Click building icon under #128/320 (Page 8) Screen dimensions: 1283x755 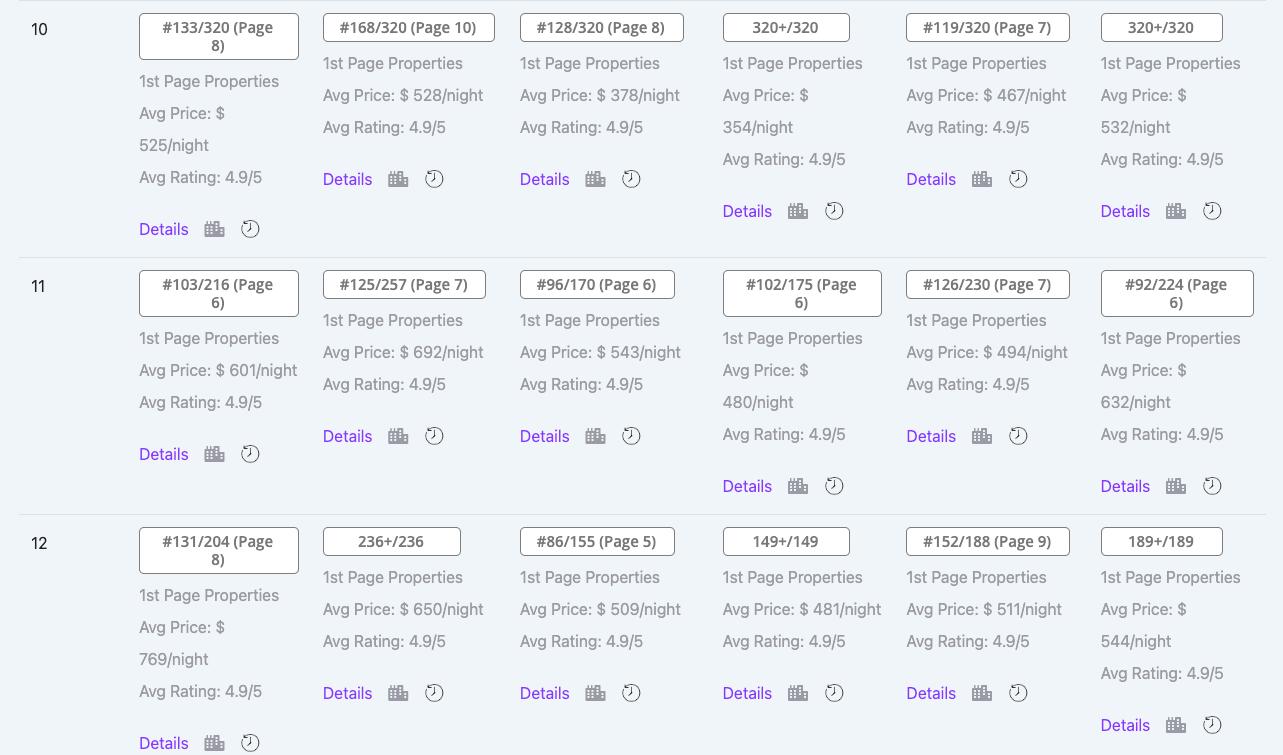click(595, 179)
